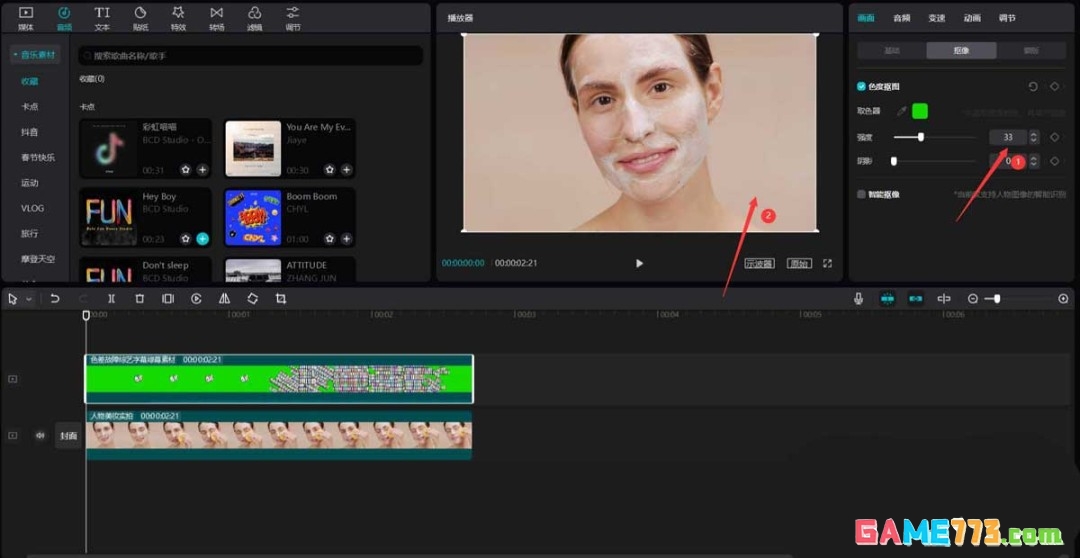The image size is (1080, 558).
Task: Click the green chroma key color swatch
Action: tap(920, 111)
